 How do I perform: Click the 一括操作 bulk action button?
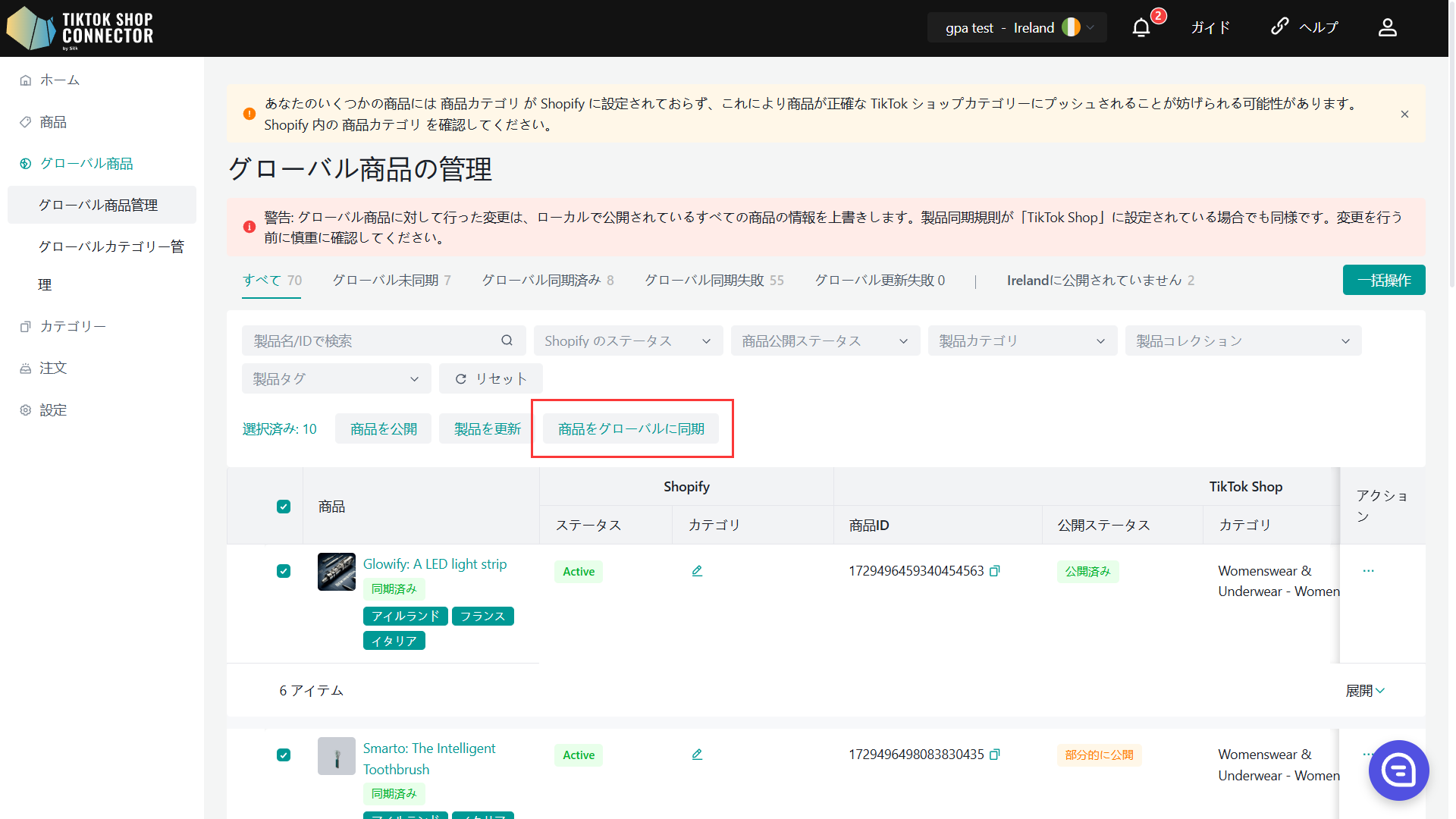pyautogui.click(x=1383, y=280)
